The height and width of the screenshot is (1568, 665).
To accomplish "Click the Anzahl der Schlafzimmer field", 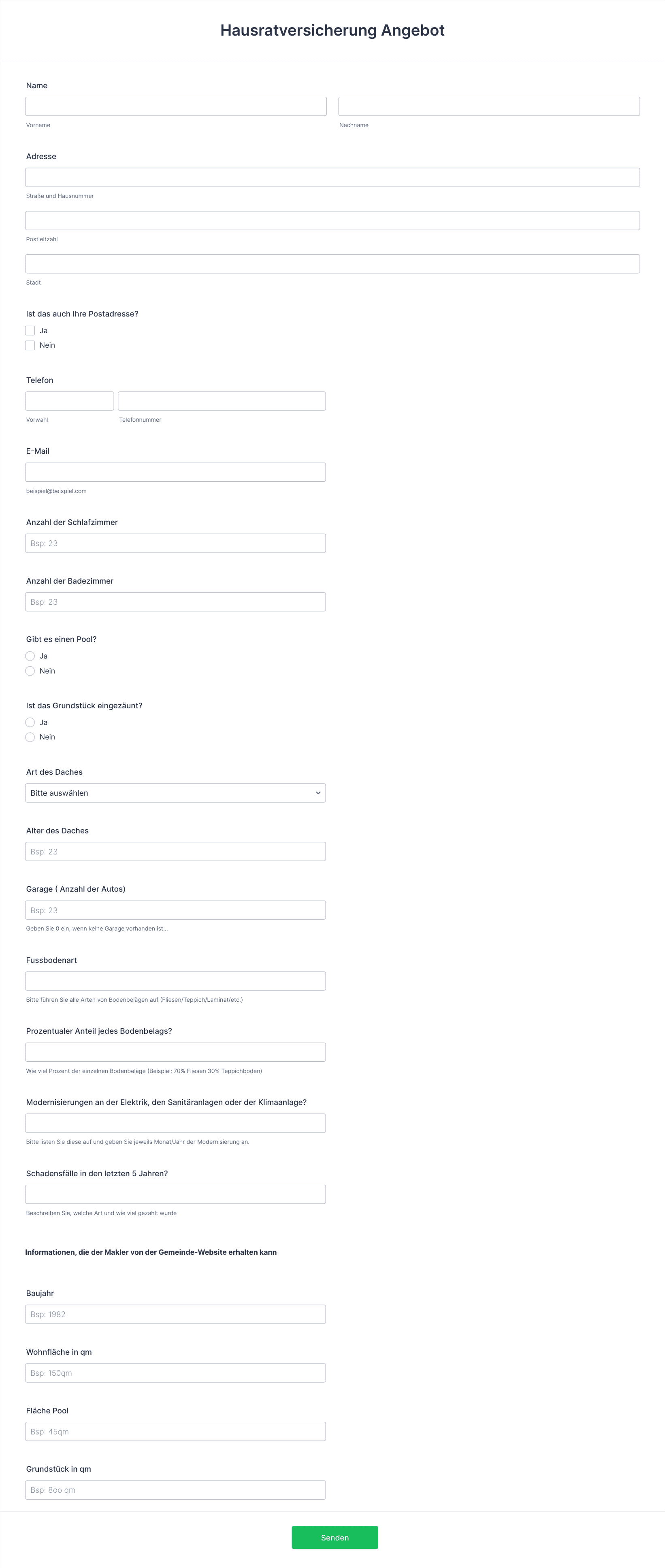I will (x=175, y=543).
